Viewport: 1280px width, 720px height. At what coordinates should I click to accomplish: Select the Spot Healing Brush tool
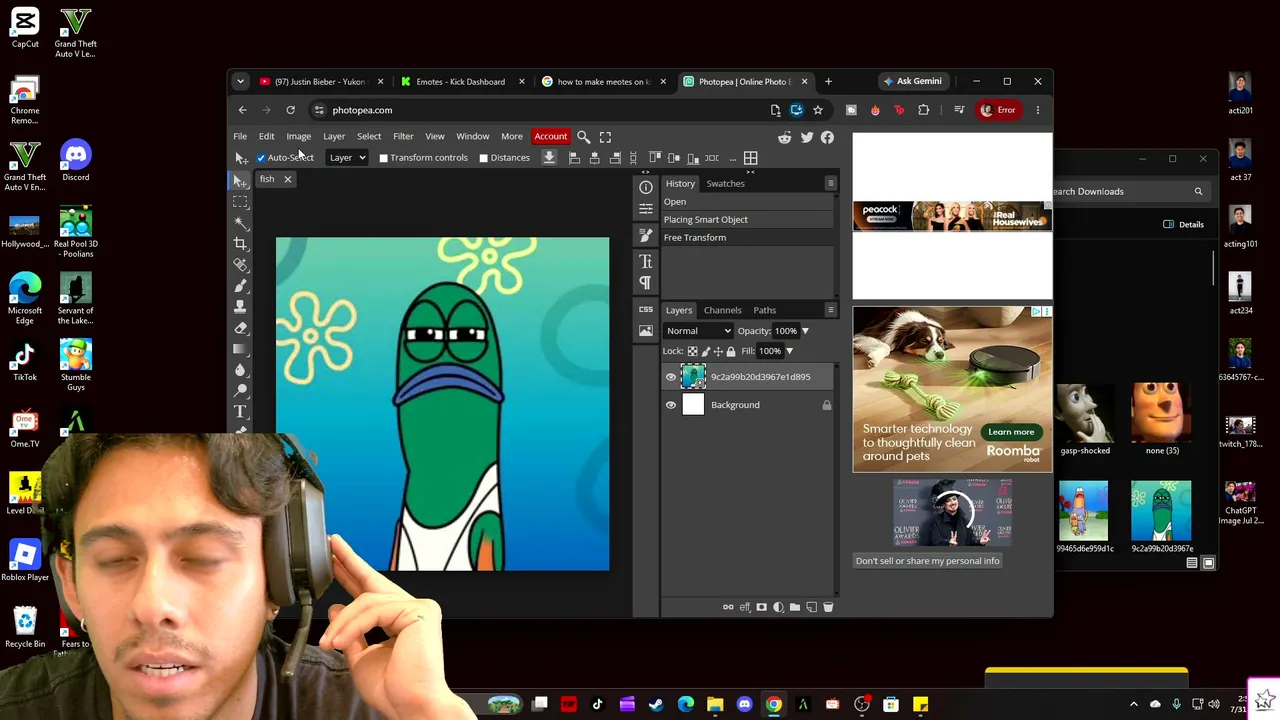pyautogui.click(x=241, y=264)
